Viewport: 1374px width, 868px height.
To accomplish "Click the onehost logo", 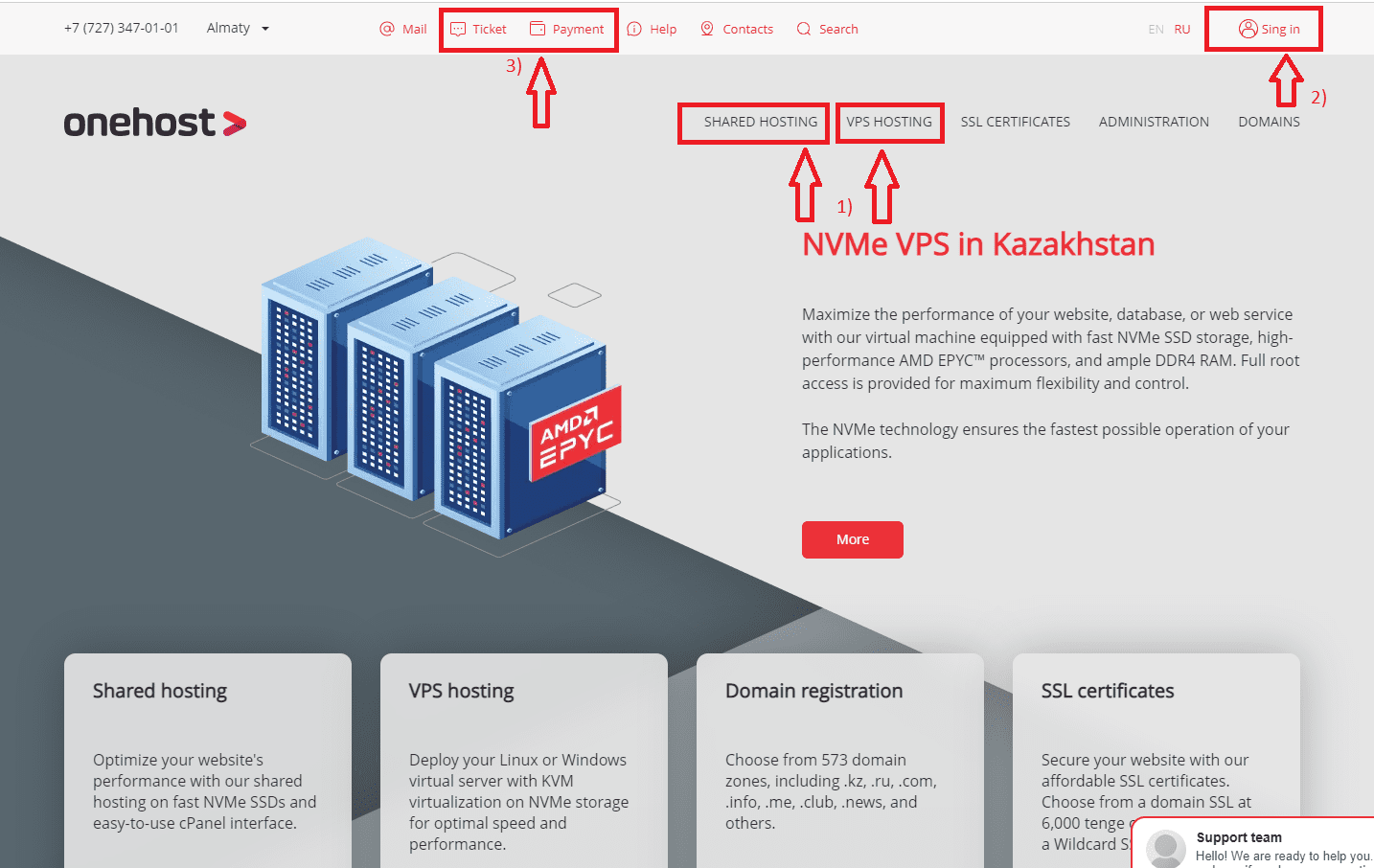I will click(155, 123).
